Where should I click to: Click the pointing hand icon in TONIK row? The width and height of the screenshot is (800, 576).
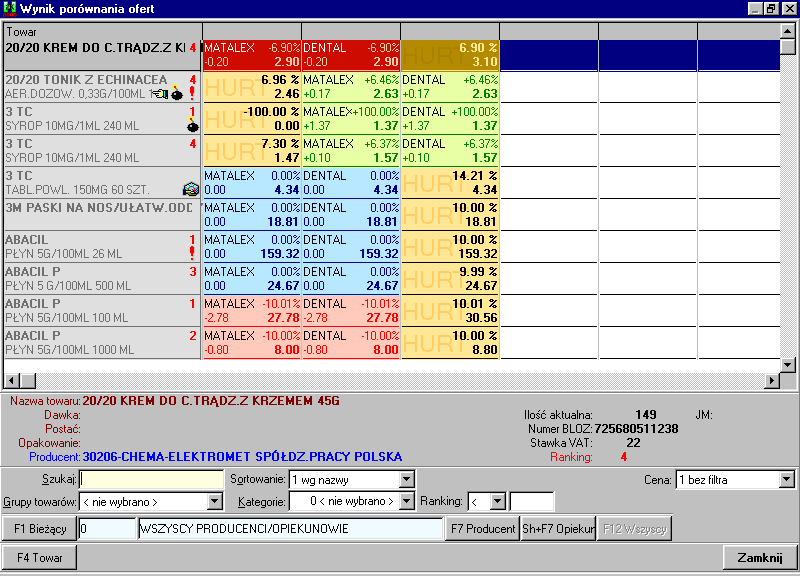[159, 94]
